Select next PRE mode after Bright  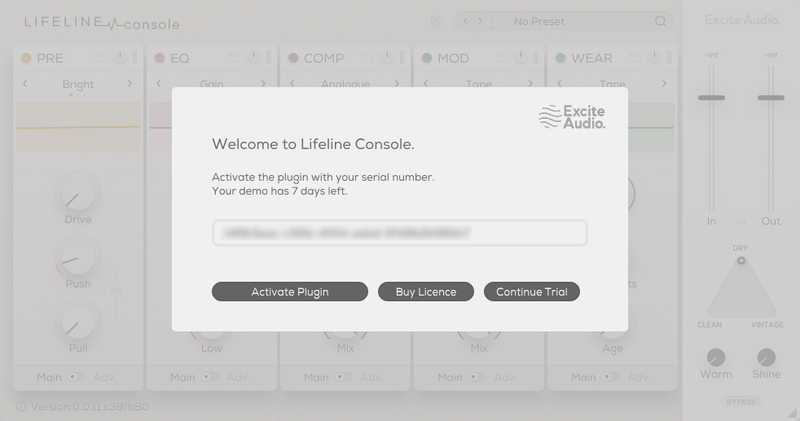[x=130, y=83]
